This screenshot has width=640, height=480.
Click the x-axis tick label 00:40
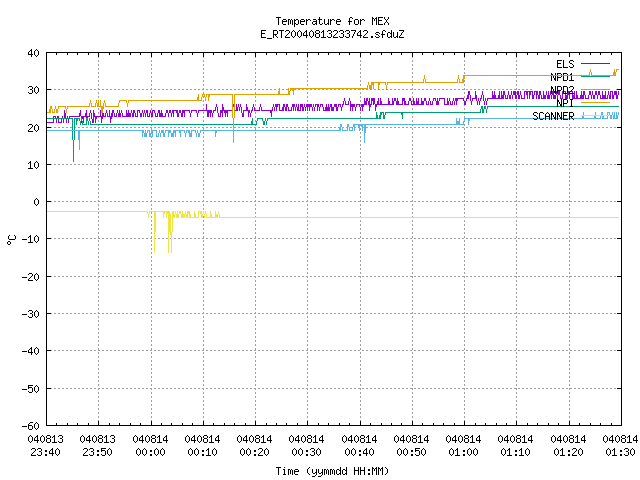[x=359, y=452]
